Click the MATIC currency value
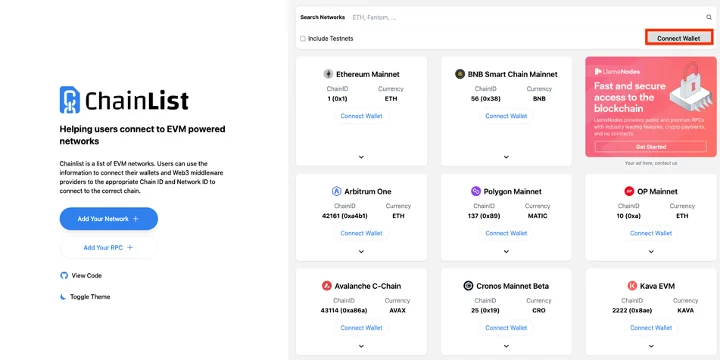 pyautogui.click(x=537, y=216)
